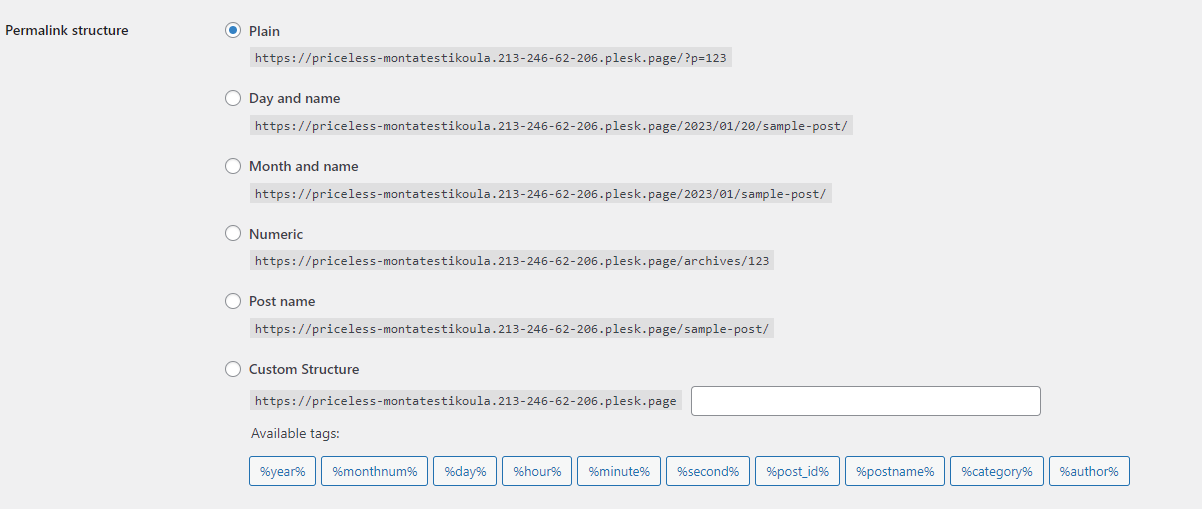Select Month and name permalink structure
This screenshot has width=1202, height=509.
[233, 166]
